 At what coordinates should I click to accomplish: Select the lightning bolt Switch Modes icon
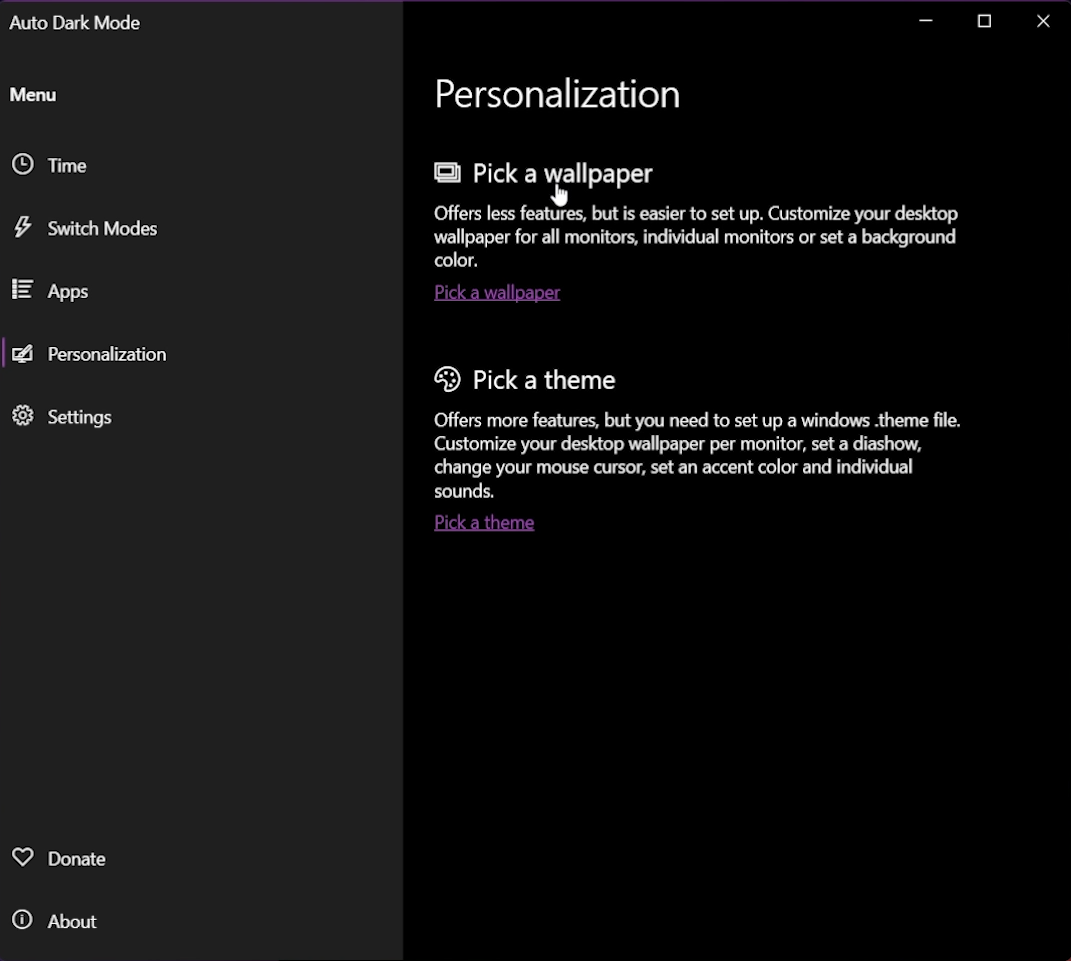(x=23, y=227)
